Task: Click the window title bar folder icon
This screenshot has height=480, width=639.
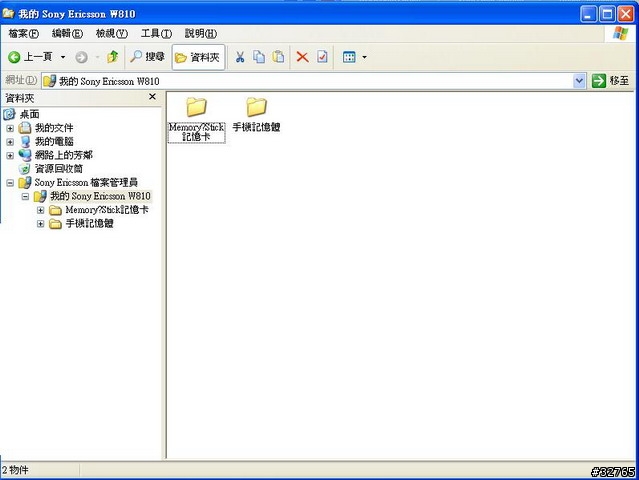Action: 8,13
